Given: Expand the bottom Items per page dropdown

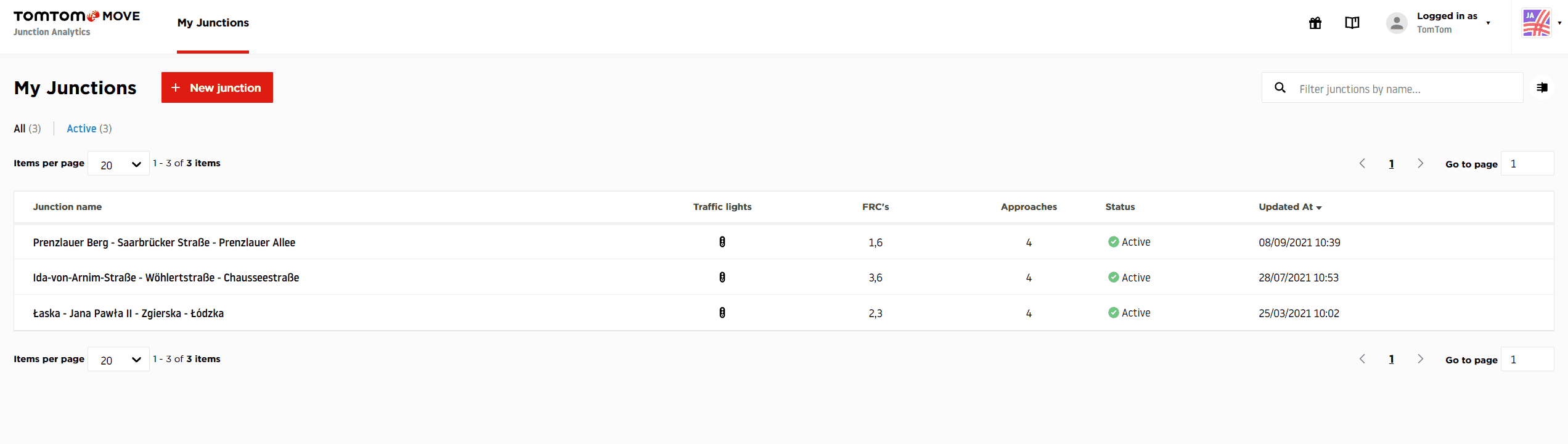Looking at the screenshot, I should point(118,360).
